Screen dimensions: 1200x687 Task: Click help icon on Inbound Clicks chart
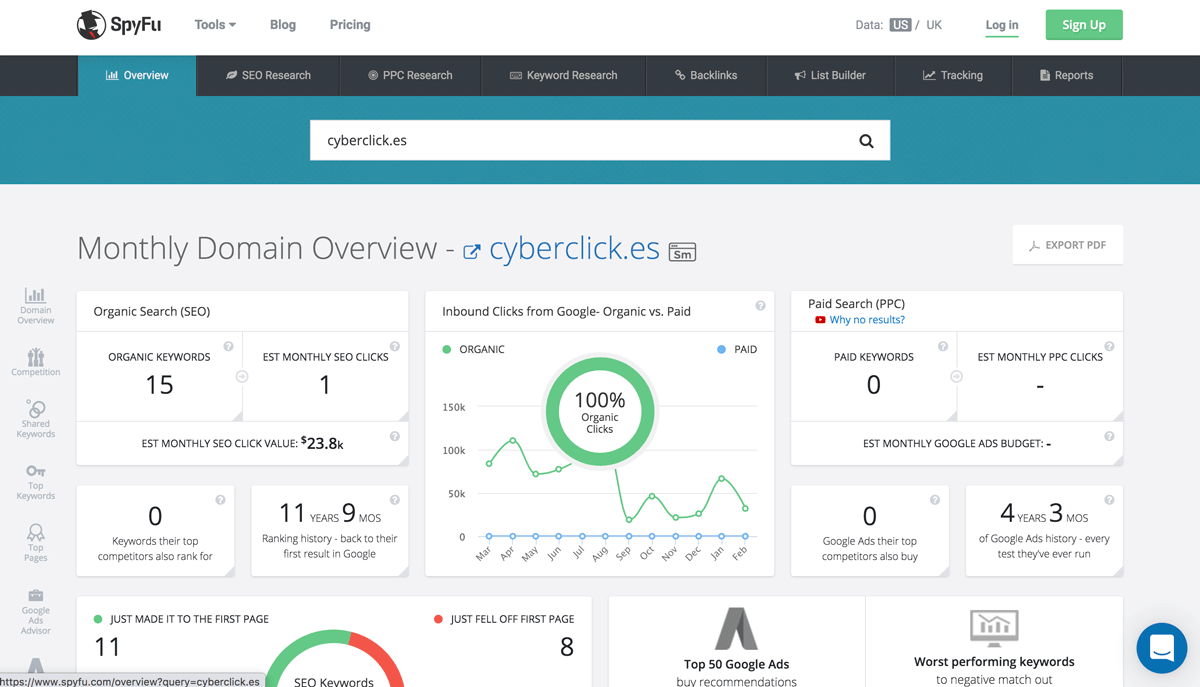760,306
